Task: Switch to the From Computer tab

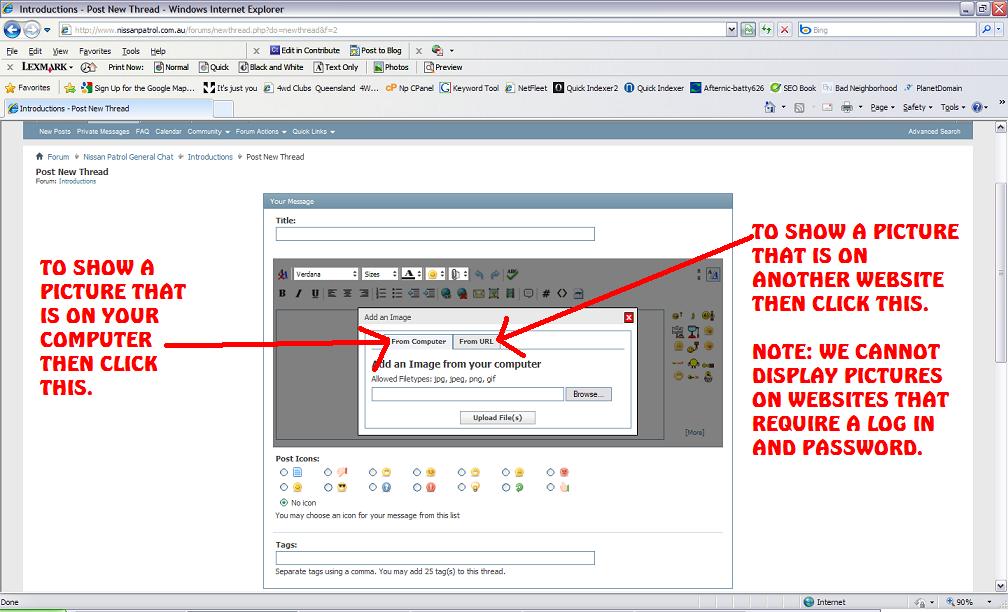Action: [418, 341]
